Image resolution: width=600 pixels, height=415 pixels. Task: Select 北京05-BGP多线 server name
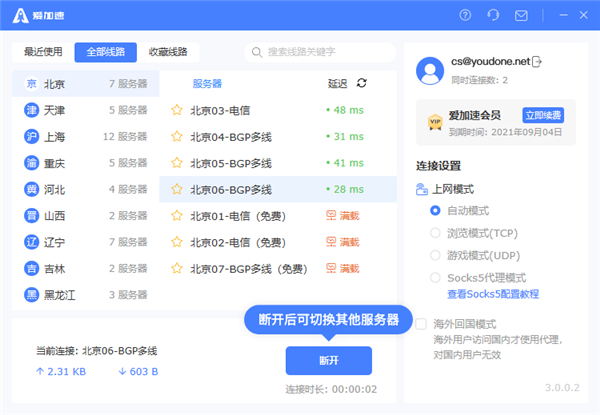pyautogui.click(x=231, y=163)
